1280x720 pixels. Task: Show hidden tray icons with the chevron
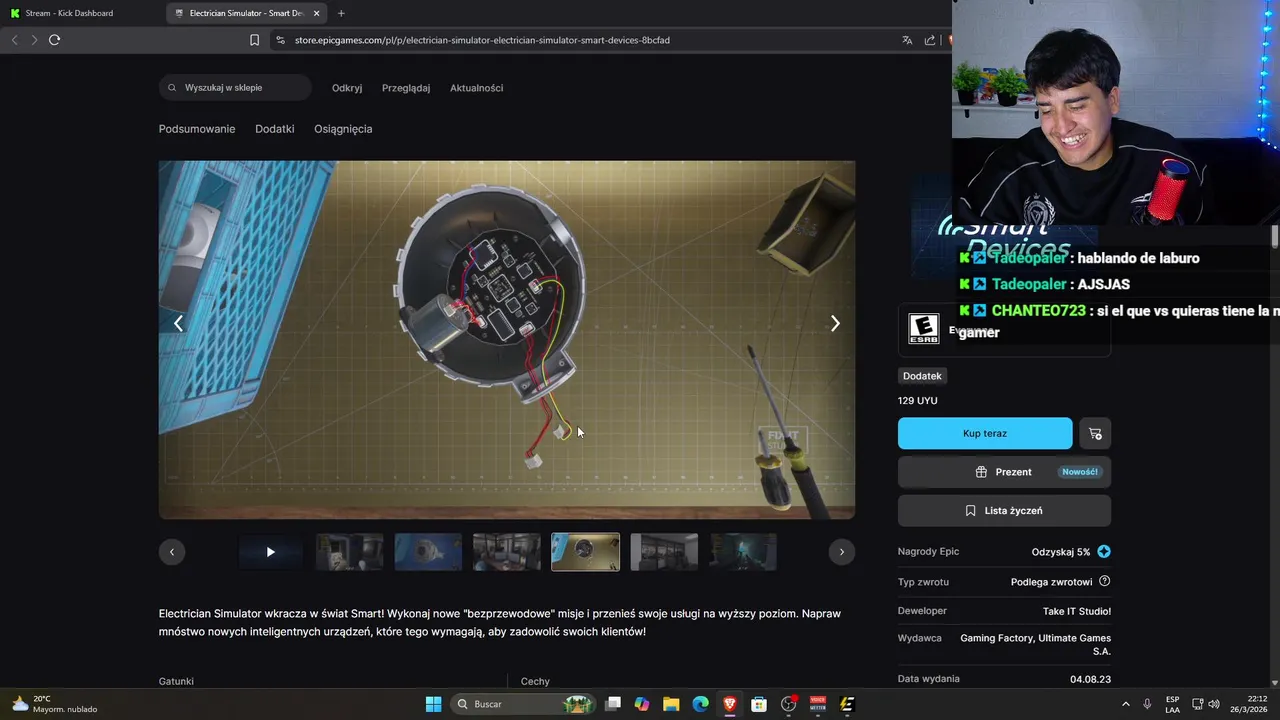[x=1126, y=704]
